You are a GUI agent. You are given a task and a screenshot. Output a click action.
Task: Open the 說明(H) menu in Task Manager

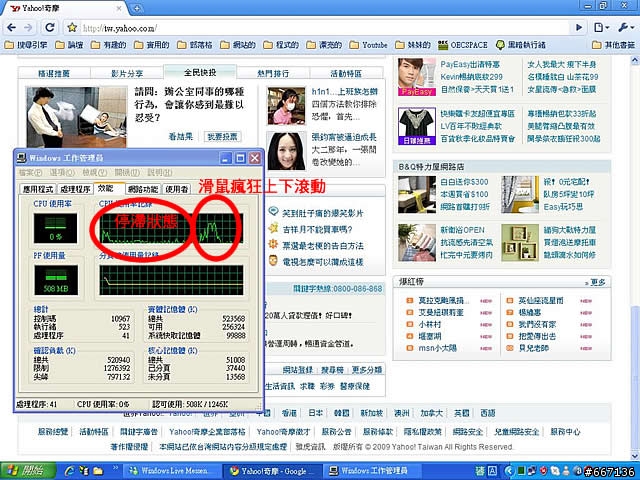point(160,172)
